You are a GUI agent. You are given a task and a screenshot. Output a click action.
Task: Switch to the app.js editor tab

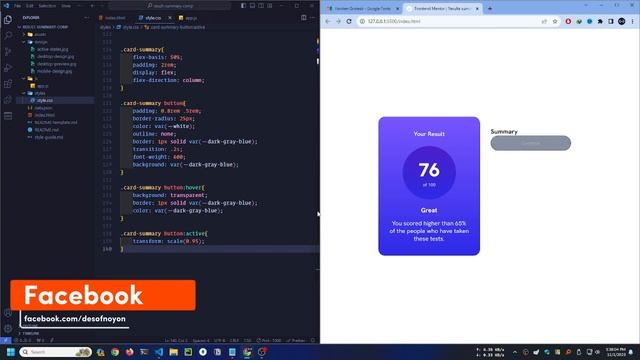[188, 18]
